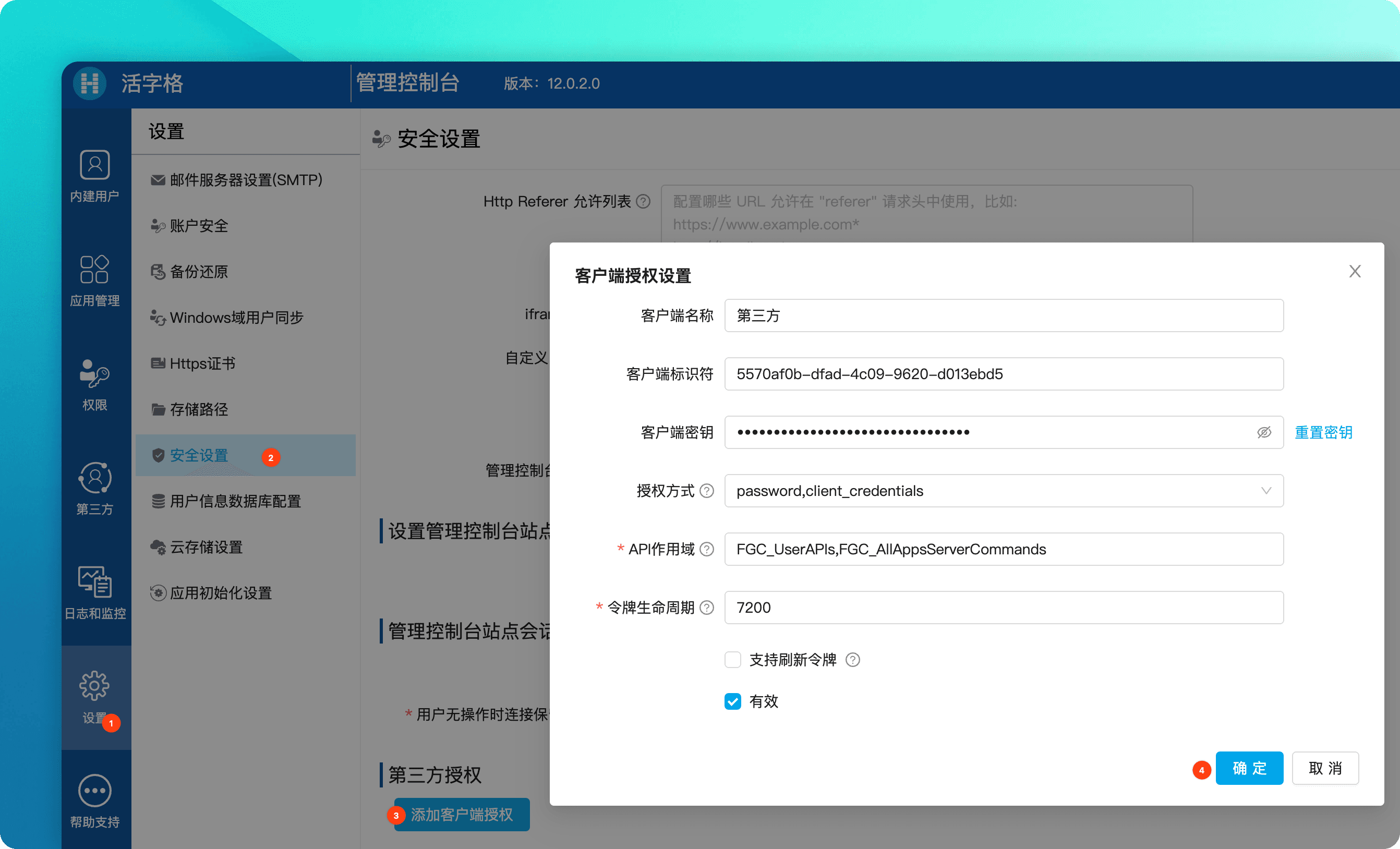
Task: Click the Http Referer 允许列表 text area
Action: [x=927, y=214]
